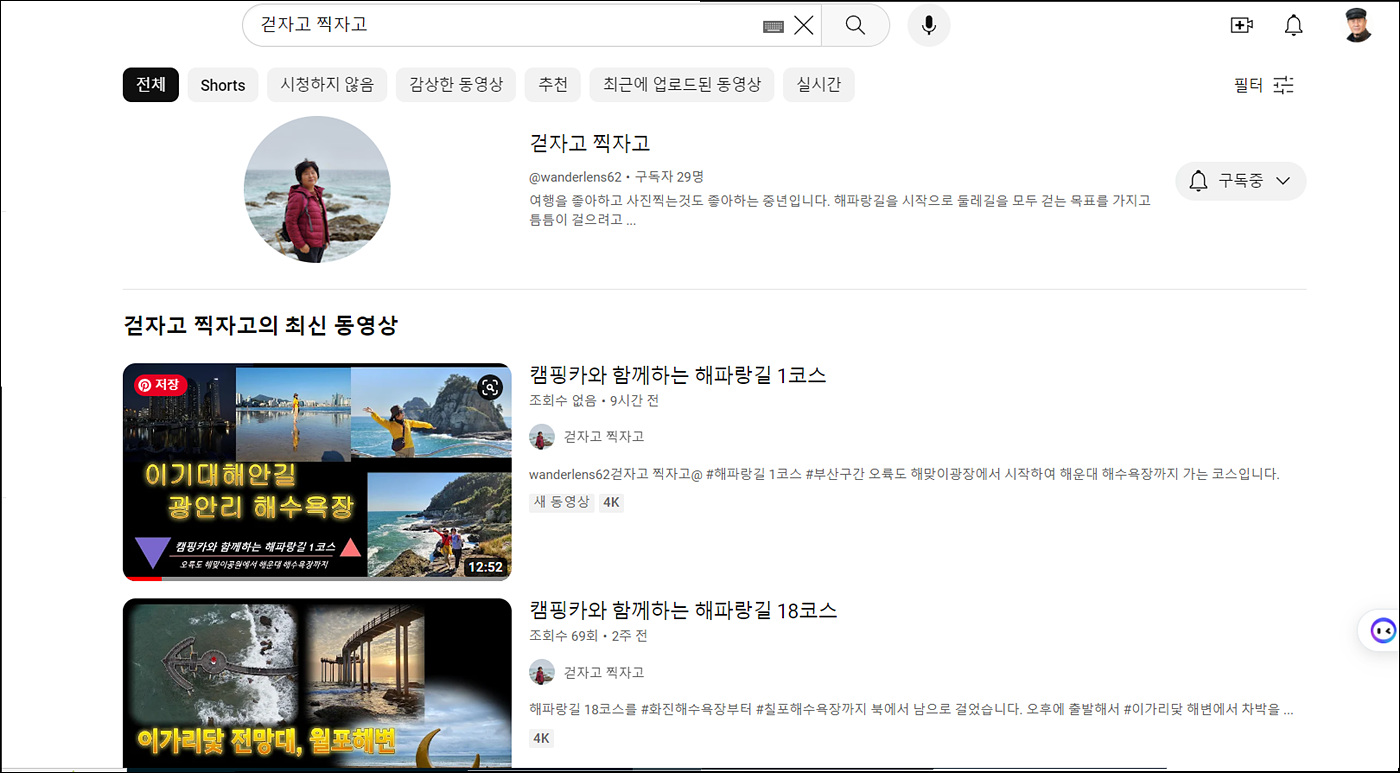Click inside the search text field
The image size is (1400, 773).
pyautogui.click(x=500, y=25)
